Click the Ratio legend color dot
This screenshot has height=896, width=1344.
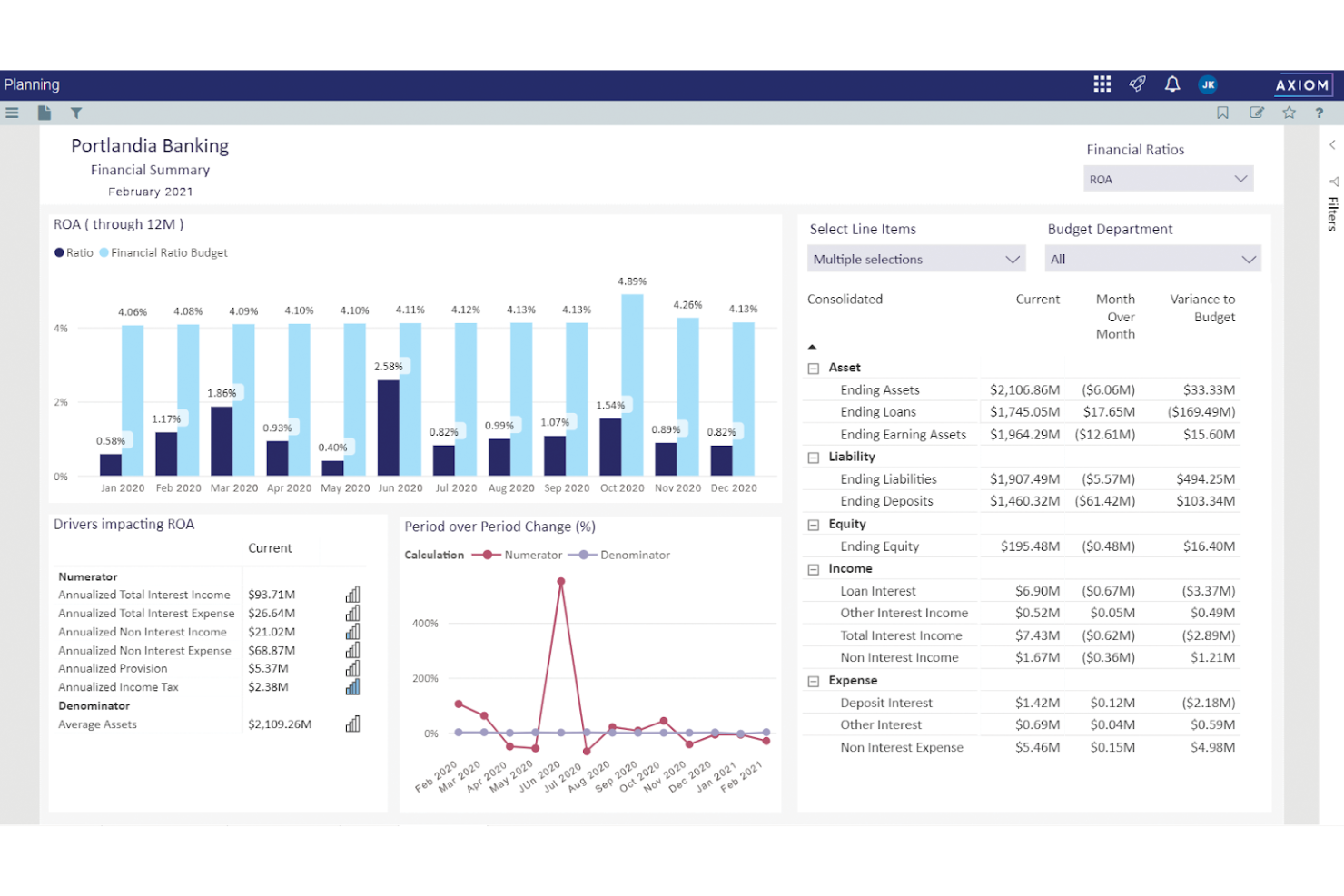pos(59,252)
